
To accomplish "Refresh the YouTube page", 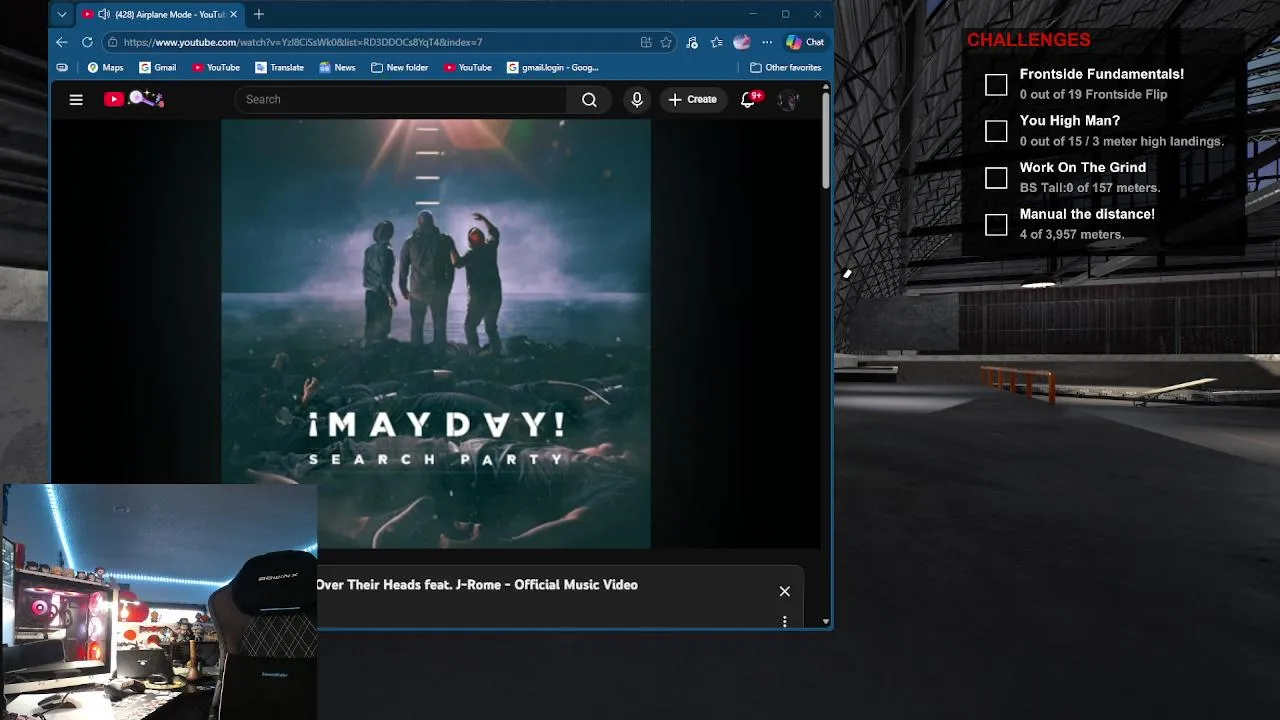I will pos(87,42).
